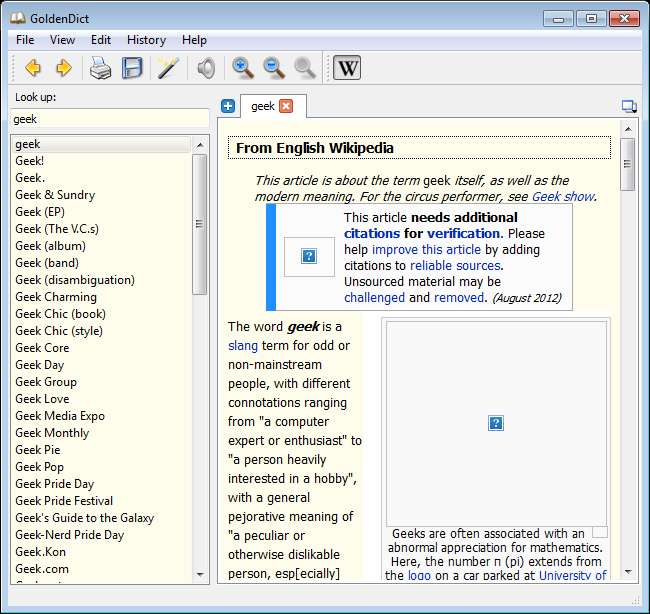Save article using the floppy disk icon

[x=132, y=68]
